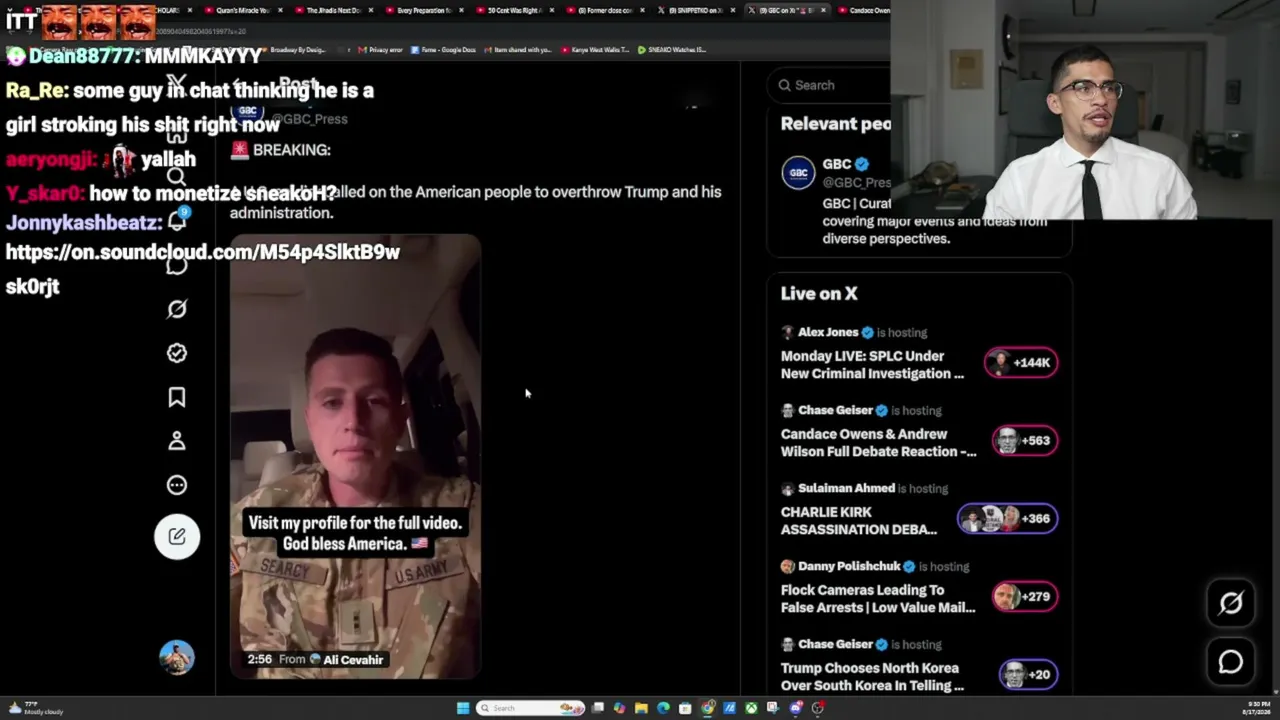Play the soldier video in the post
1280x720 pixels.
pyautogui.click(x=355, y=456)
